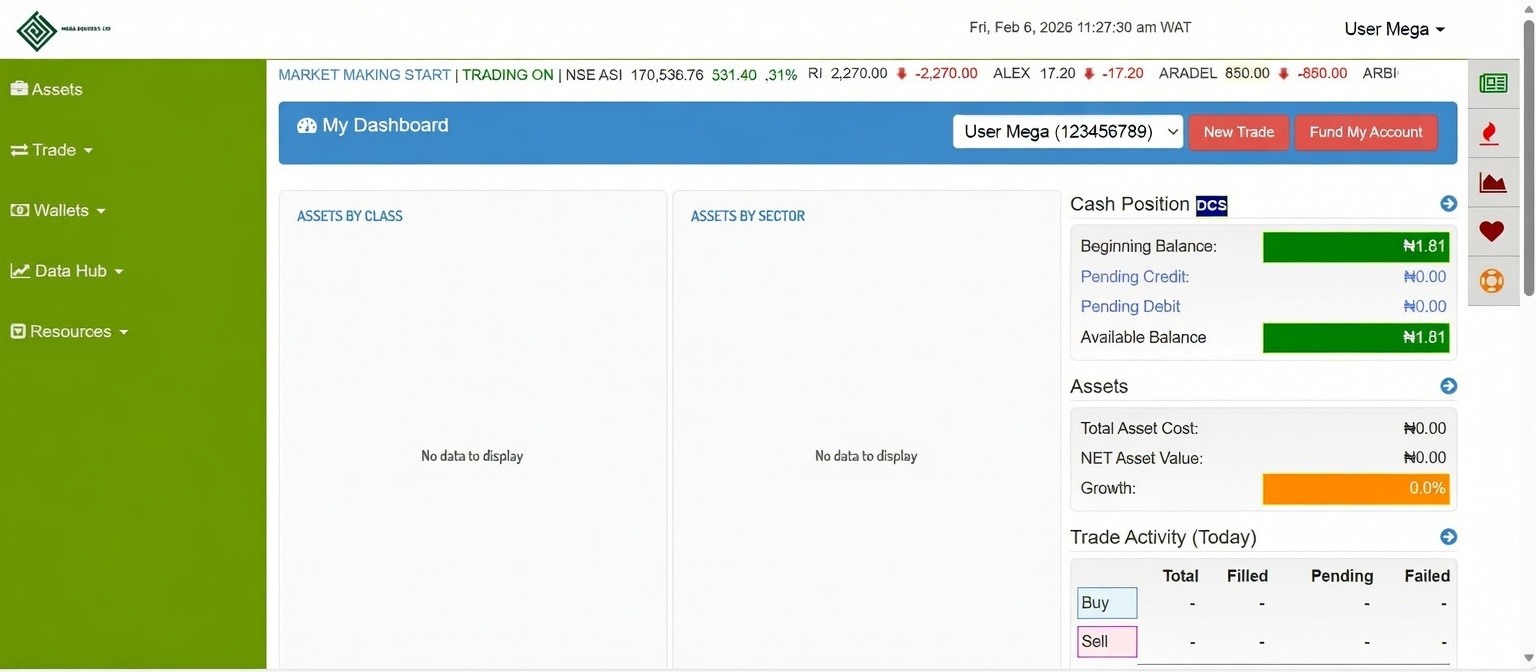Click the Total Asset Cost value
This screenshot has width=1536, height=672.
(x=1424, y=429)
